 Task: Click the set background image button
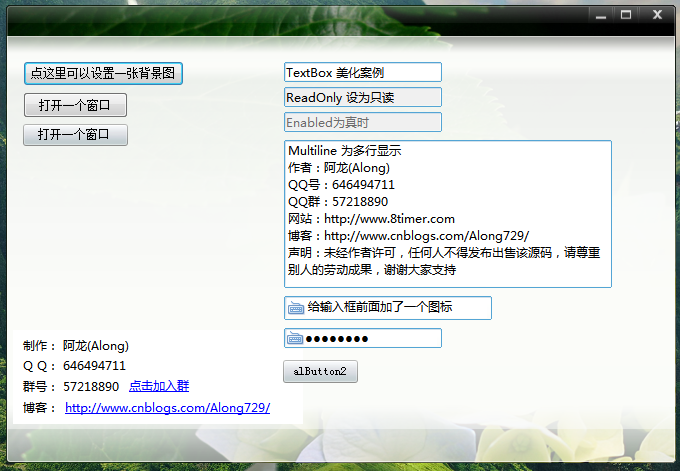[103, 73]
